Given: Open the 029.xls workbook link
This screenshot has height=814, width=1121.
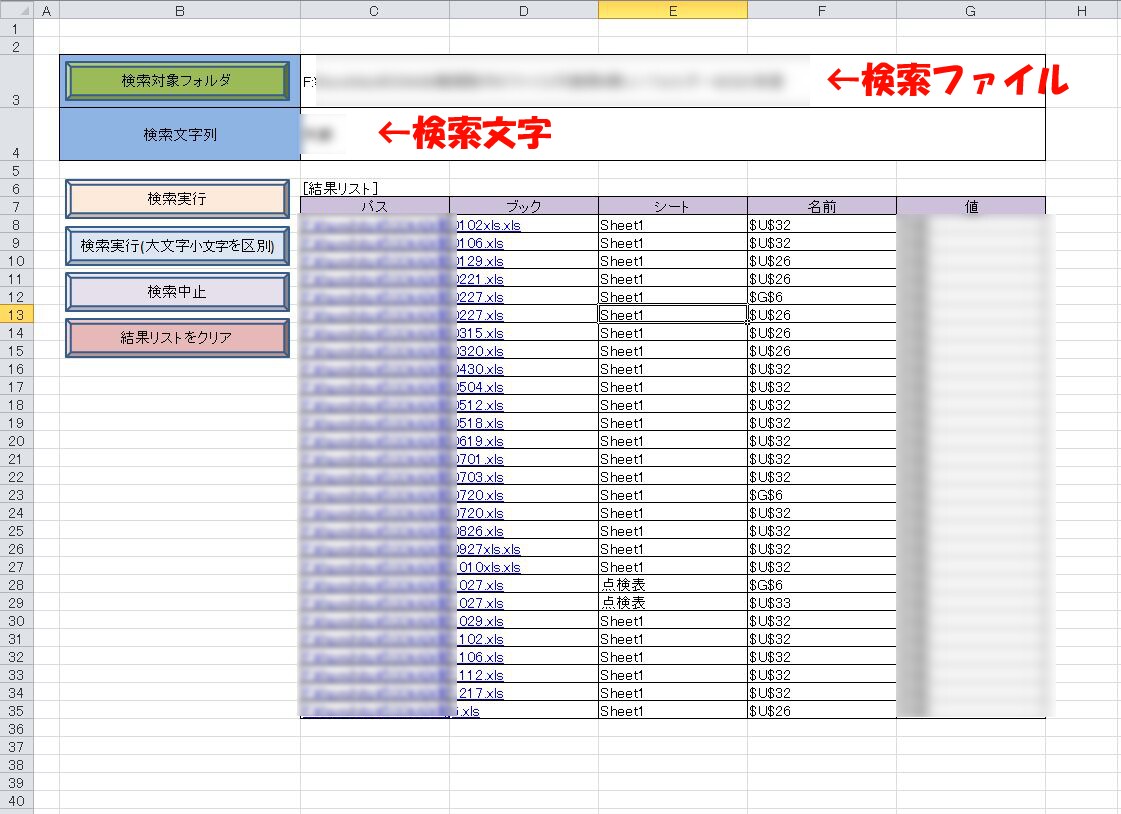Looking at the screenshot, I should coord(480,621).
